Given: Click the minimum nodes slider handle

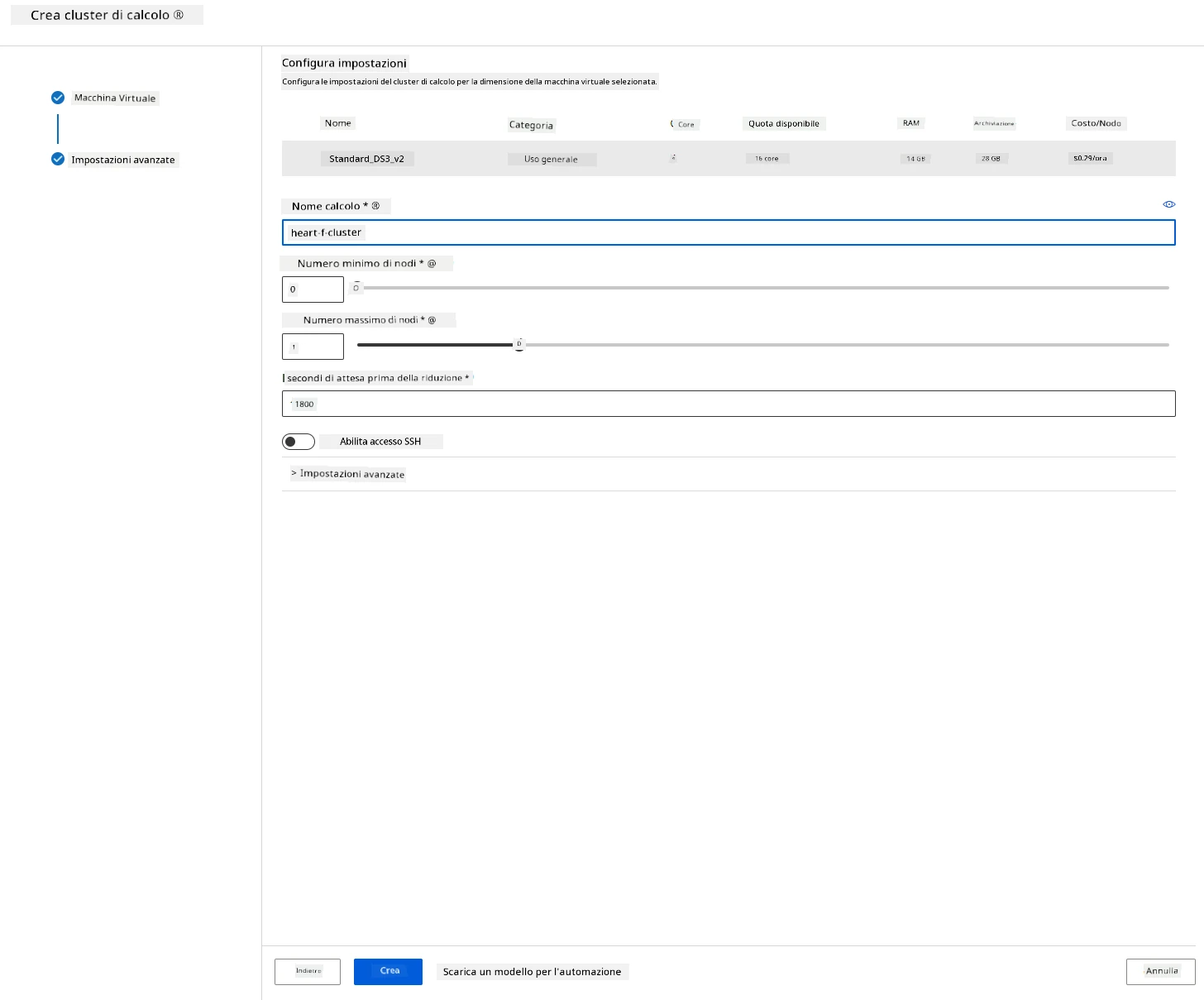Looking at the screenshot, I should [x=356, y=288].
